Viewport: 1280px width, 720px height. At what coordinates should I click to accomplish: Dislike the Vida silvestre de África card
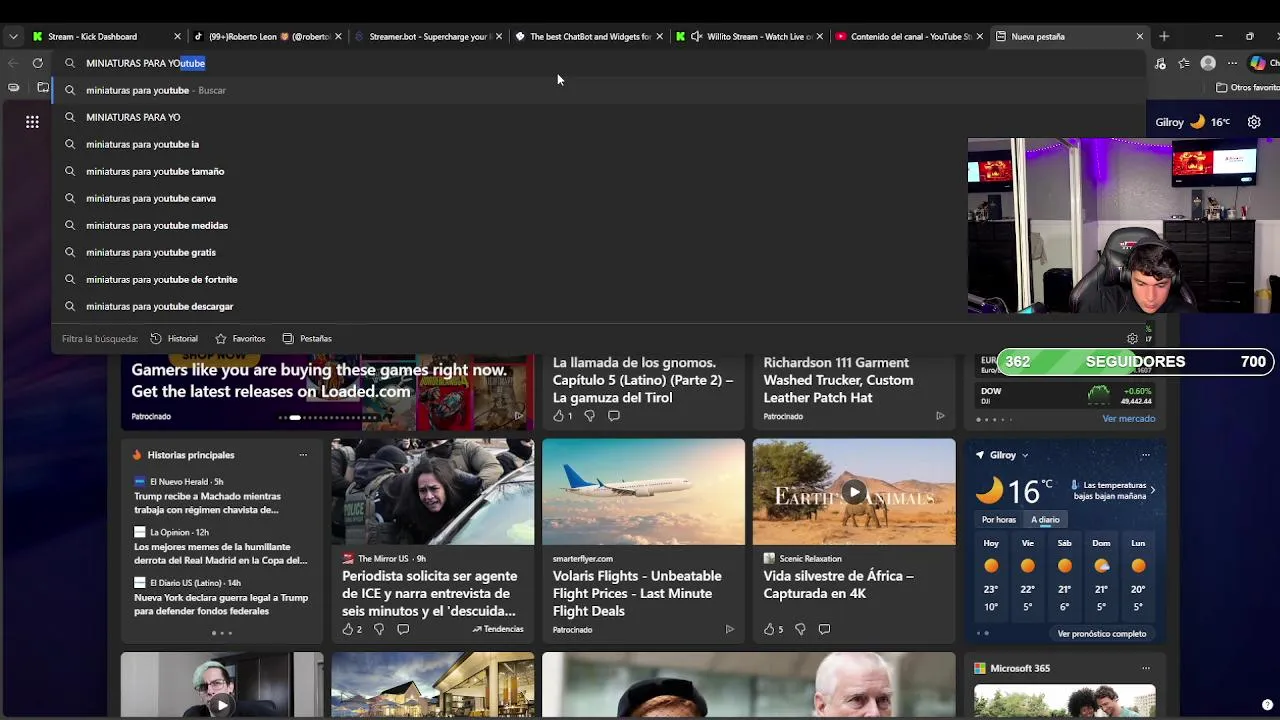(x=800, y=629)
